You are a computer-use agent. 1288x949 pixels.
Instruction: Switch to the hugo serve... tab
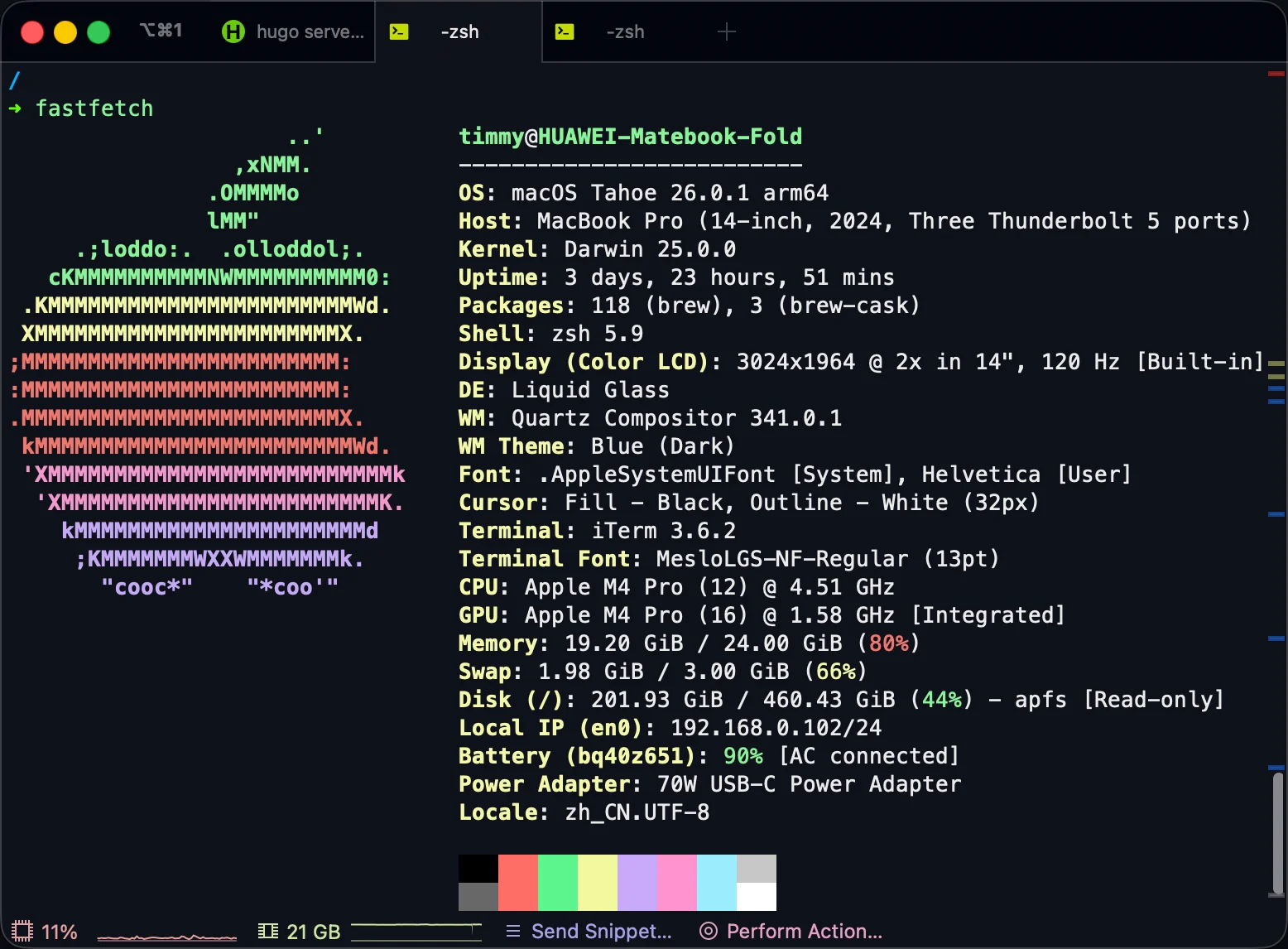coord(310,32)
